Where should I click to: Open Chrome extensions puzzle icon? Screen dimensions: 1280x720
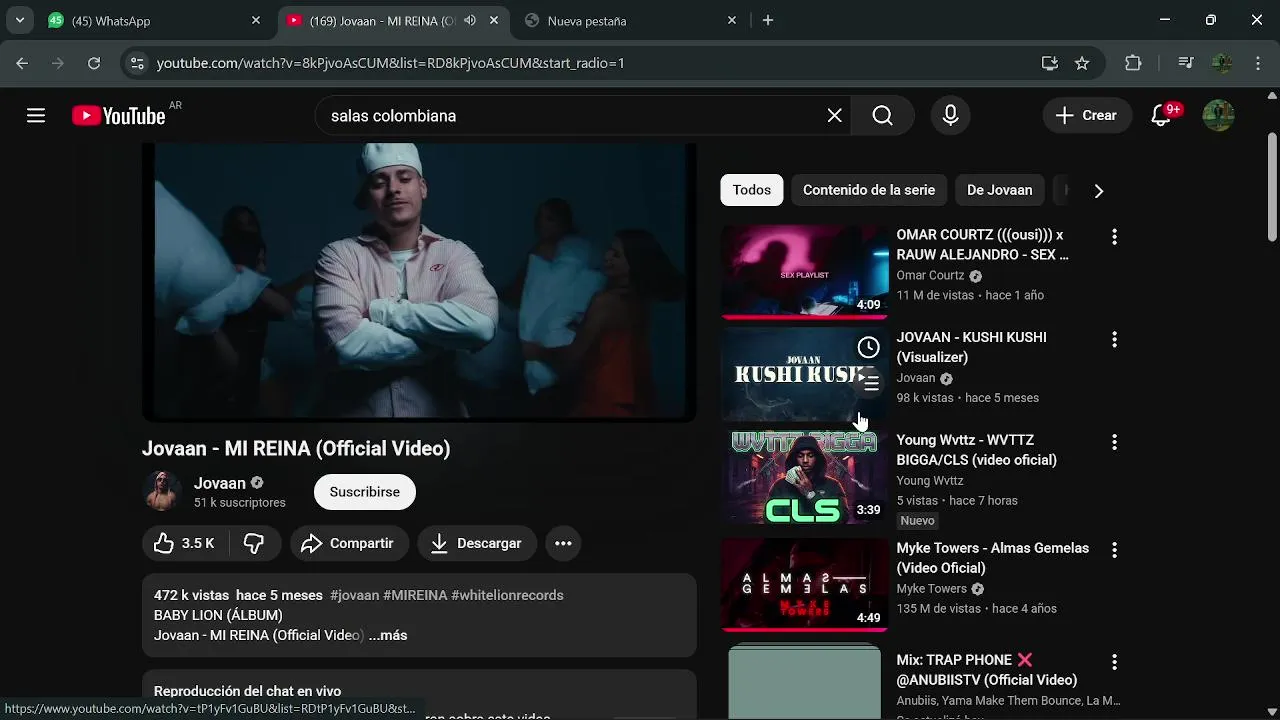click(1133, 63)
